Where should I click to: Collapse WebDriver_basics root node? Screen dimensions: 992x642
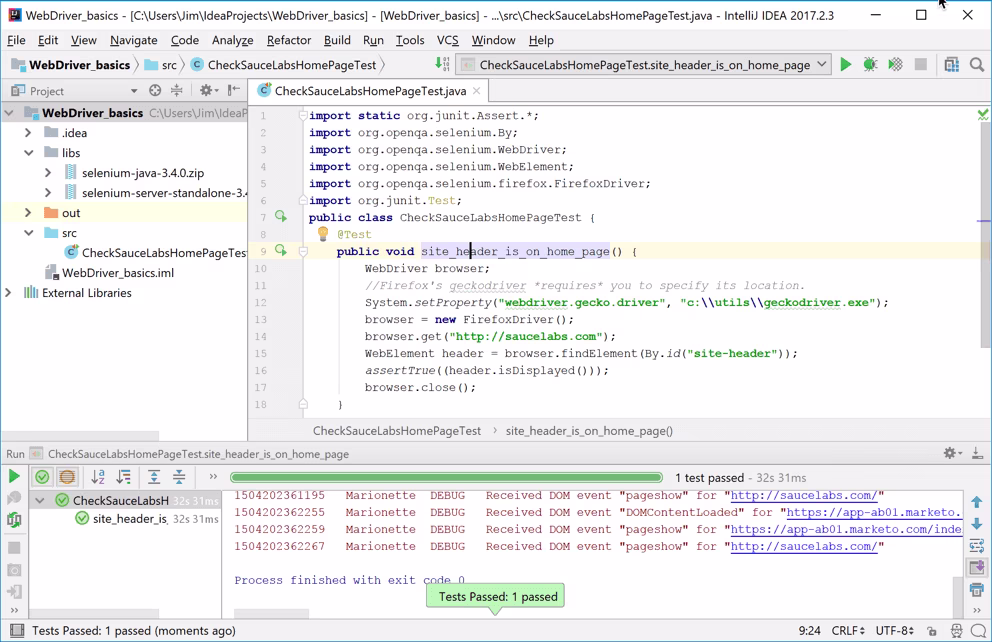coord(9,113)
